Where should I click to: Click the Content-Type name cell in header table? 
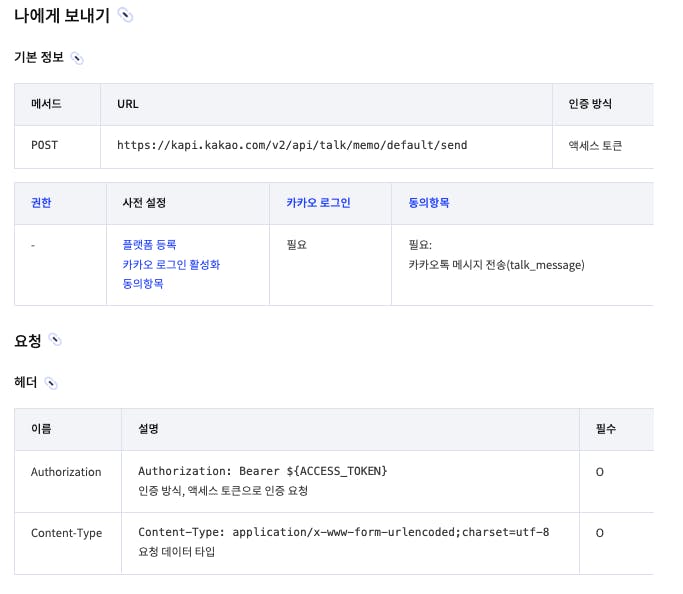66,533
